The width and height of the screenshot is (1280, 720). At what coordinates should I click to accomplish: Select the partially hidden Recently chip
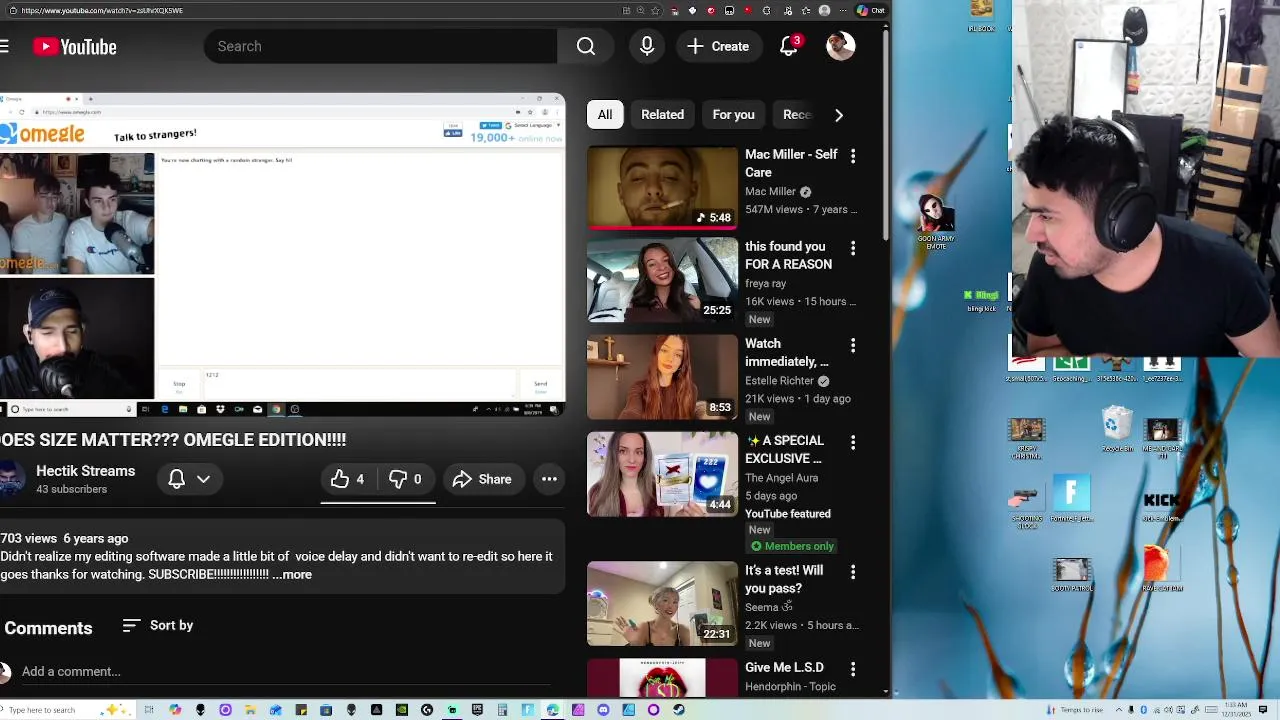tap(797, 114)
